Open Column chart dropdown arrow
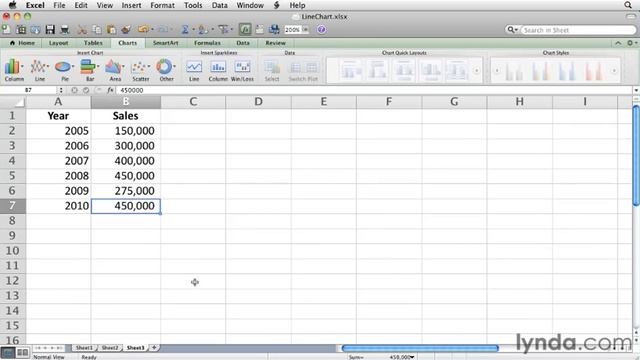640x360 pixels. (x=22, y=66)
